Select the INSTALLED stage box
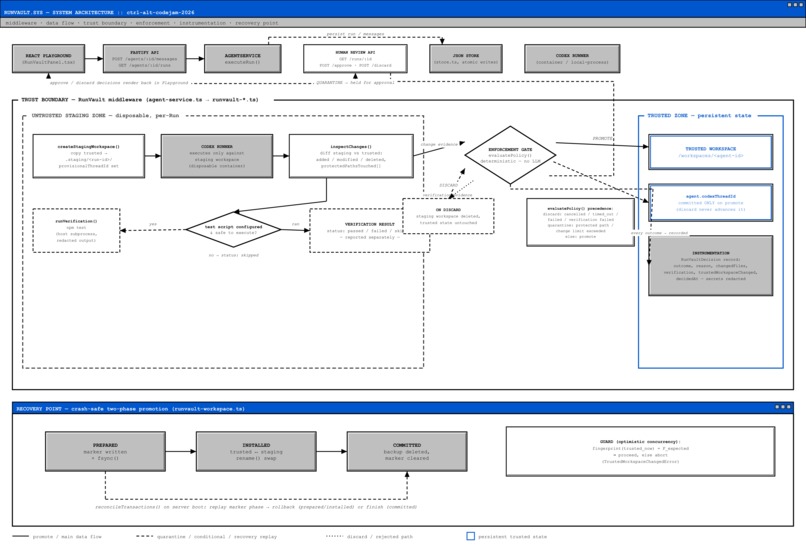806x546 pixels. pos(256,451)
